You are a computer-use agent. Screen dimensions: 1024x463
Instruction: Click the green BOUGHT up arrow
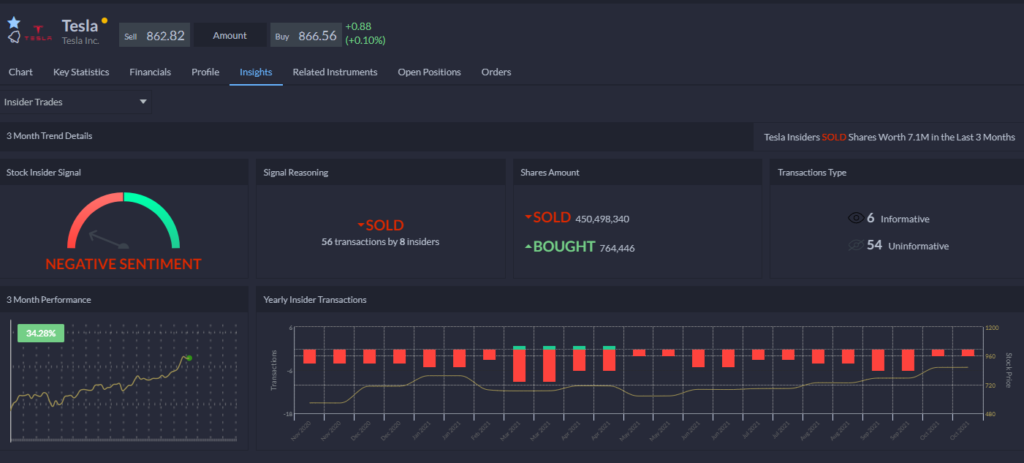[x=528, y=247]
